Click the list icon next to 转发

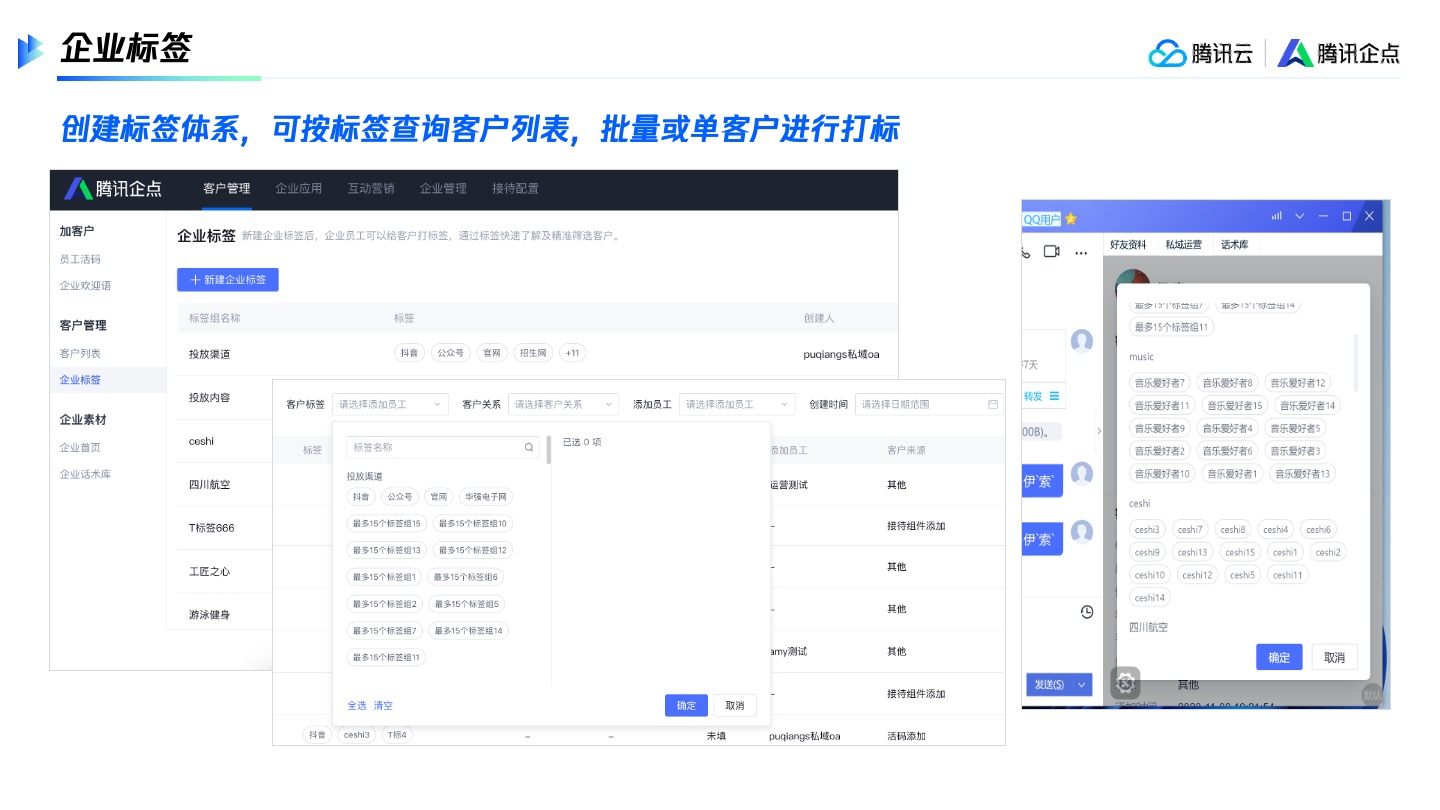click(x=1053, y=396)
